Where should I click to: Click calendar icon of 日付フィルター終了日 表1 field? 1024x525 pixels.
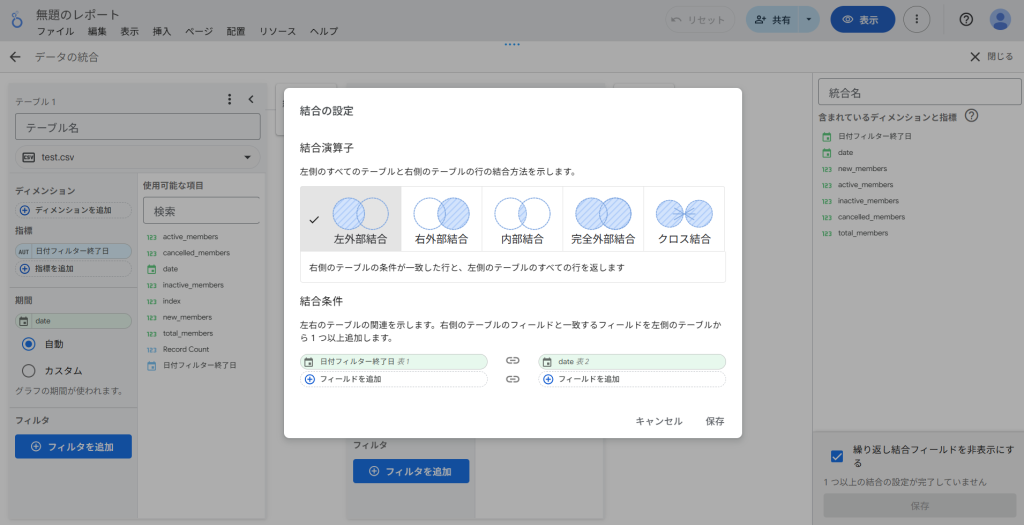point(309,362)
